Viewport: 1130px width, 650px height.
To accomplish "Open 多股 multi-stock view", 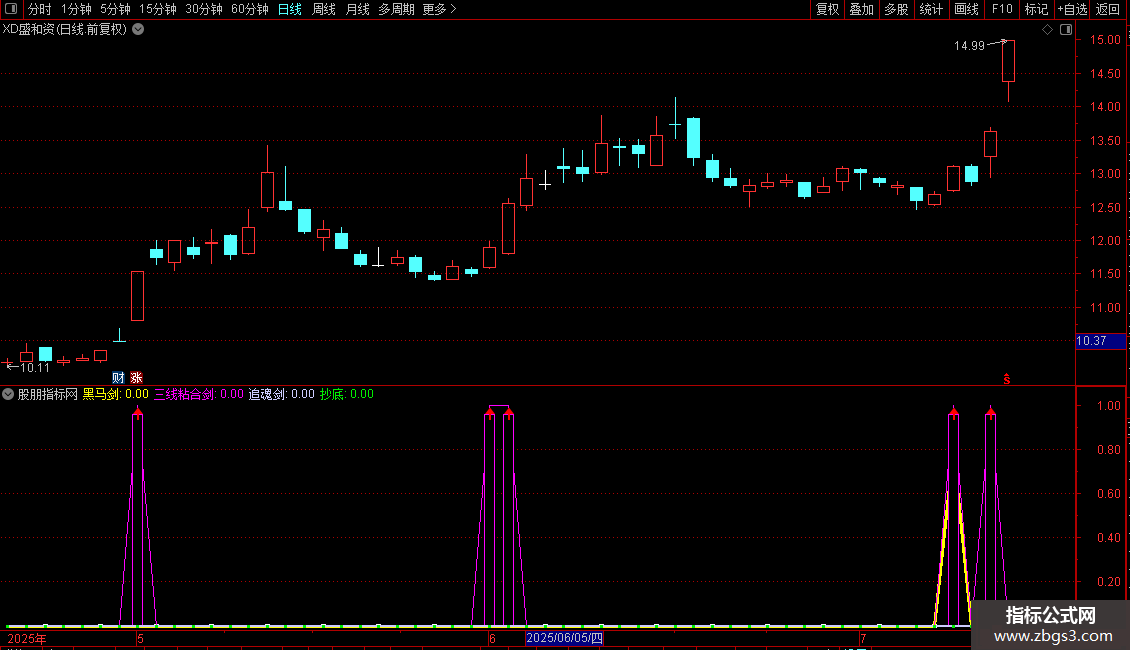I will (896, 9).
